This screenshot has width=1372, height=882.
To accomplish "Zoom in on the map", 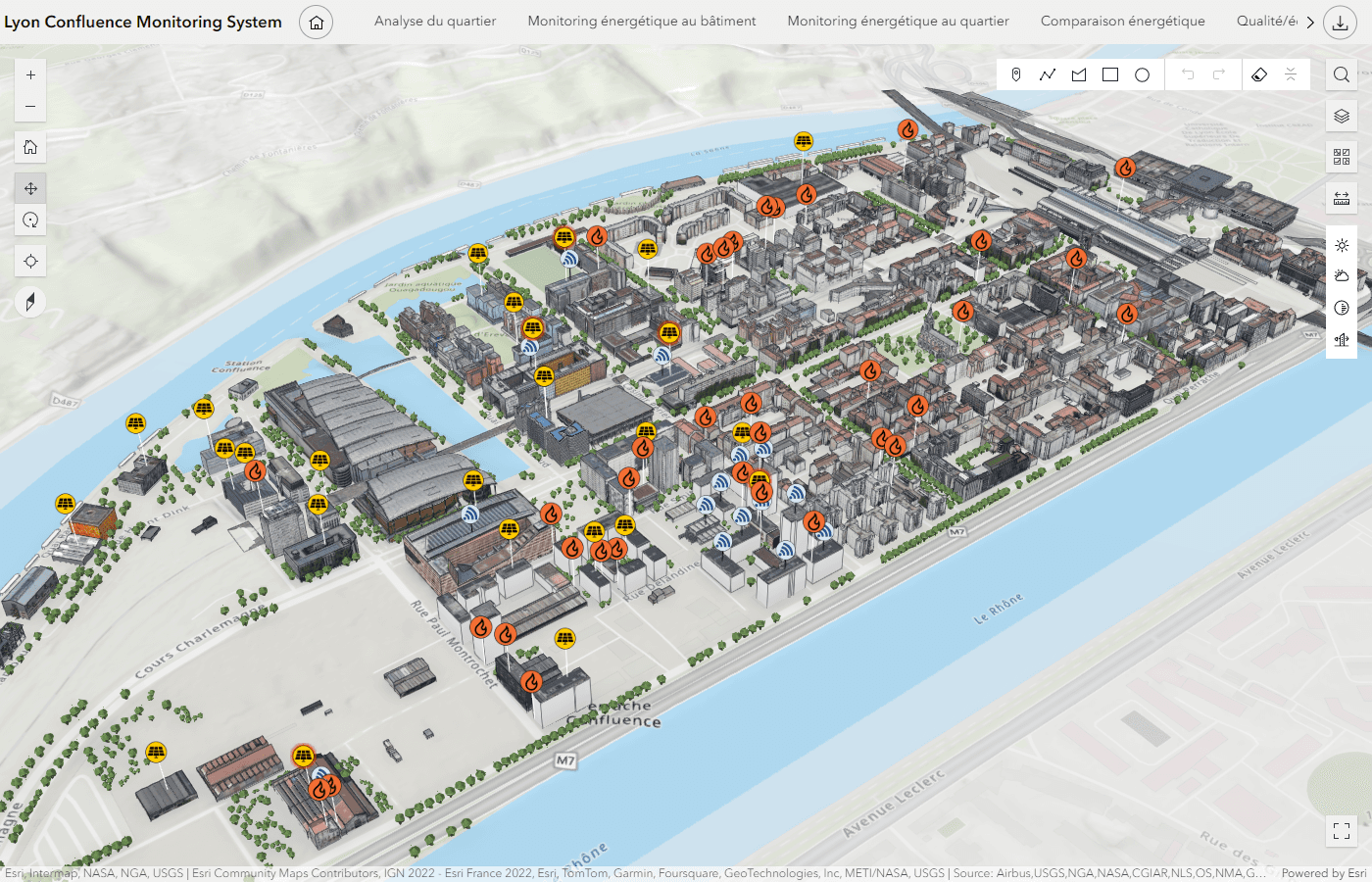I will click(30, 74).
